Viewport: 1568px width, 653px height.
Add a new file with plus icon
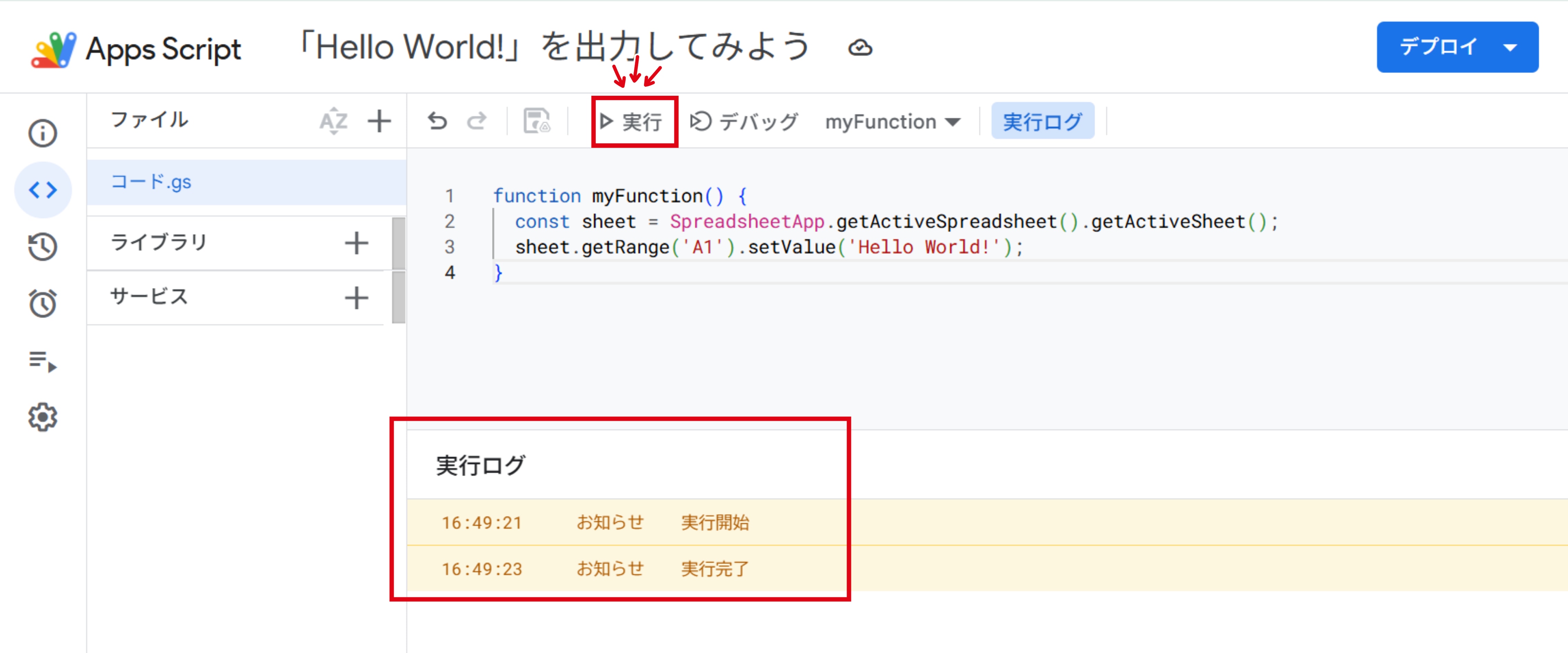379,121
